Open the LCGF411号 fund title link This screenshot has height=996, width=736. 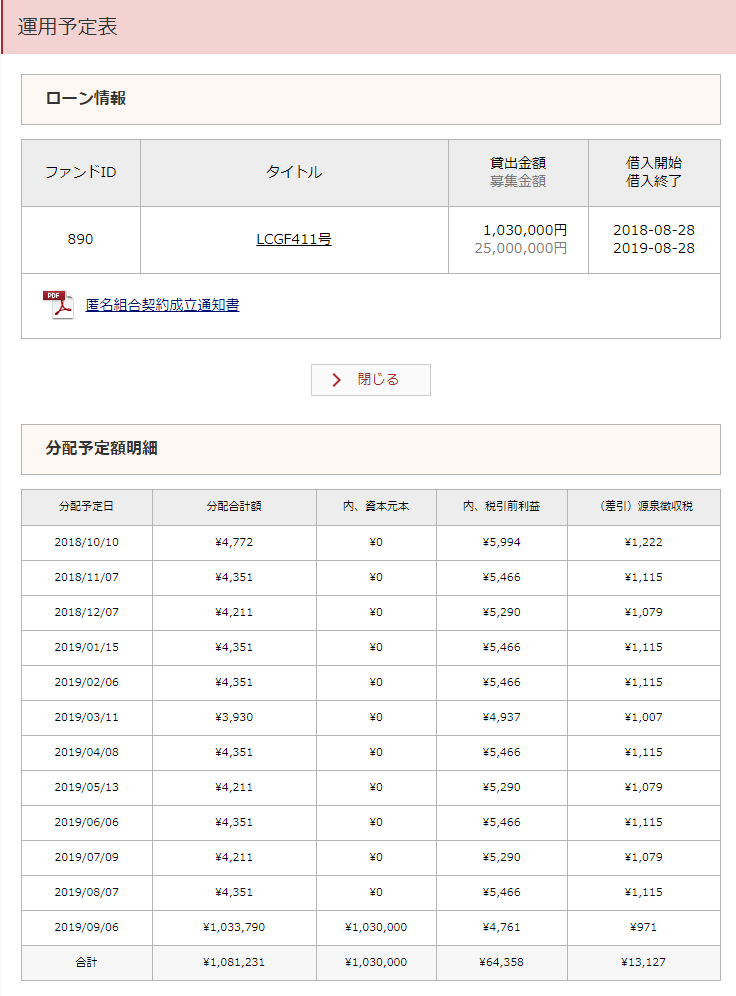tap(293, 239)
